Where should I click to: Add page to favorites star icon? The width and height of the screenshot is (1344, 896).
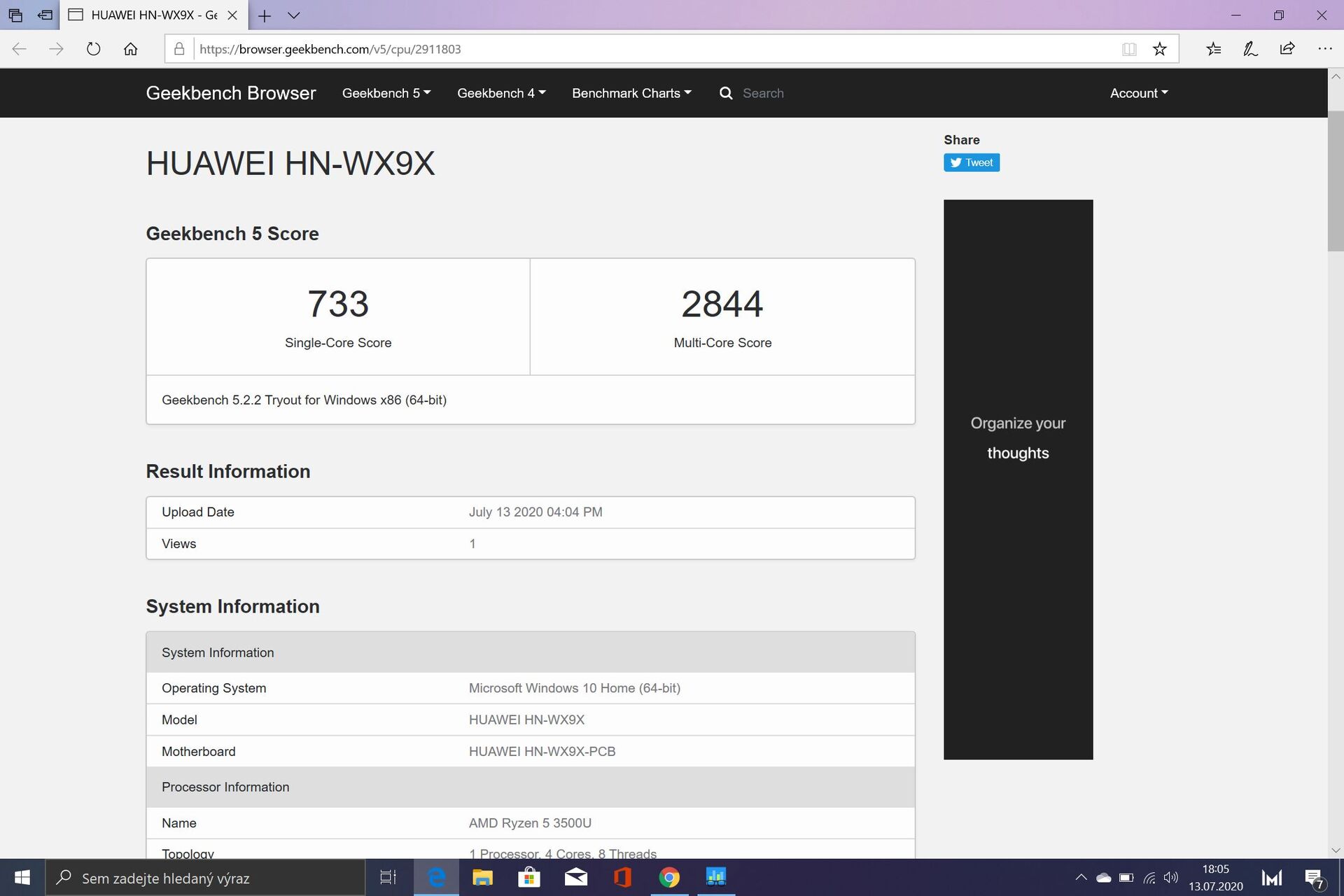click(x=1160, y=49)
